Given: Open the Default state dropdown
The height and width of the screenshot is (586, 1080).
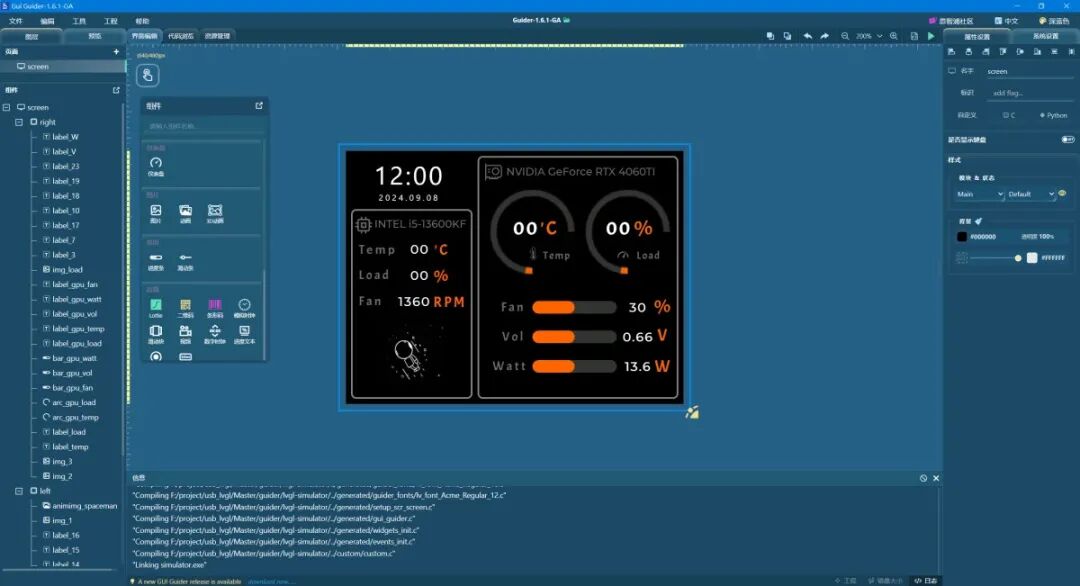Looking at the screenshot, I should (x=1030, y=194).
